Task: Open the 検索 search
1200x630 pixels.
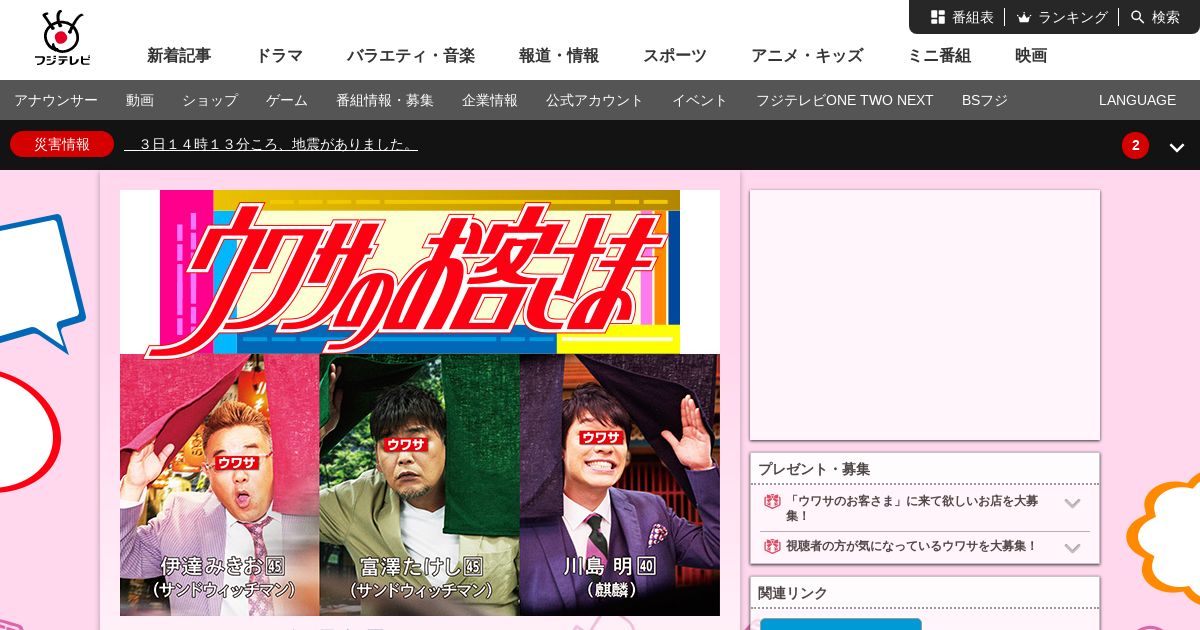Action: (x=1155, y=17)
